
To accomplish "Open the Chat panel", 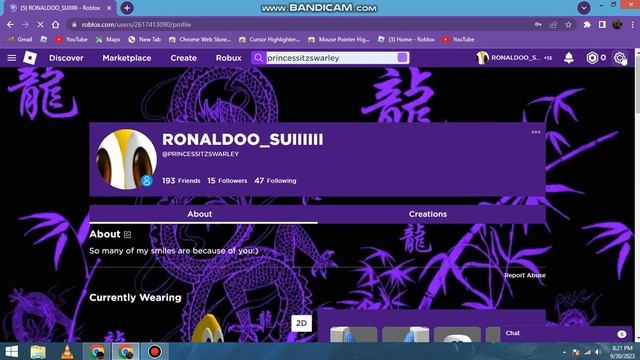I will [x=567, y=333].
